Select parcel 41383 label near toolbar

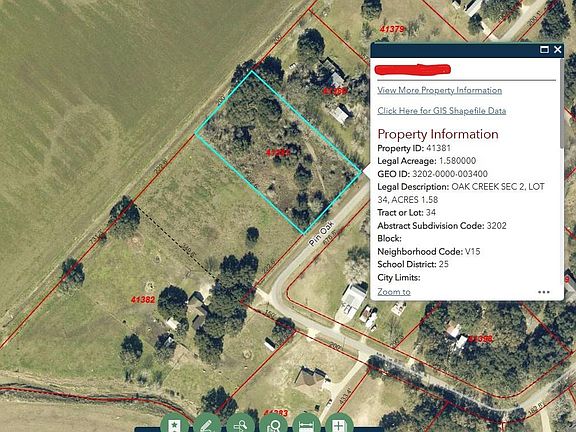click(x=276, y=413)
